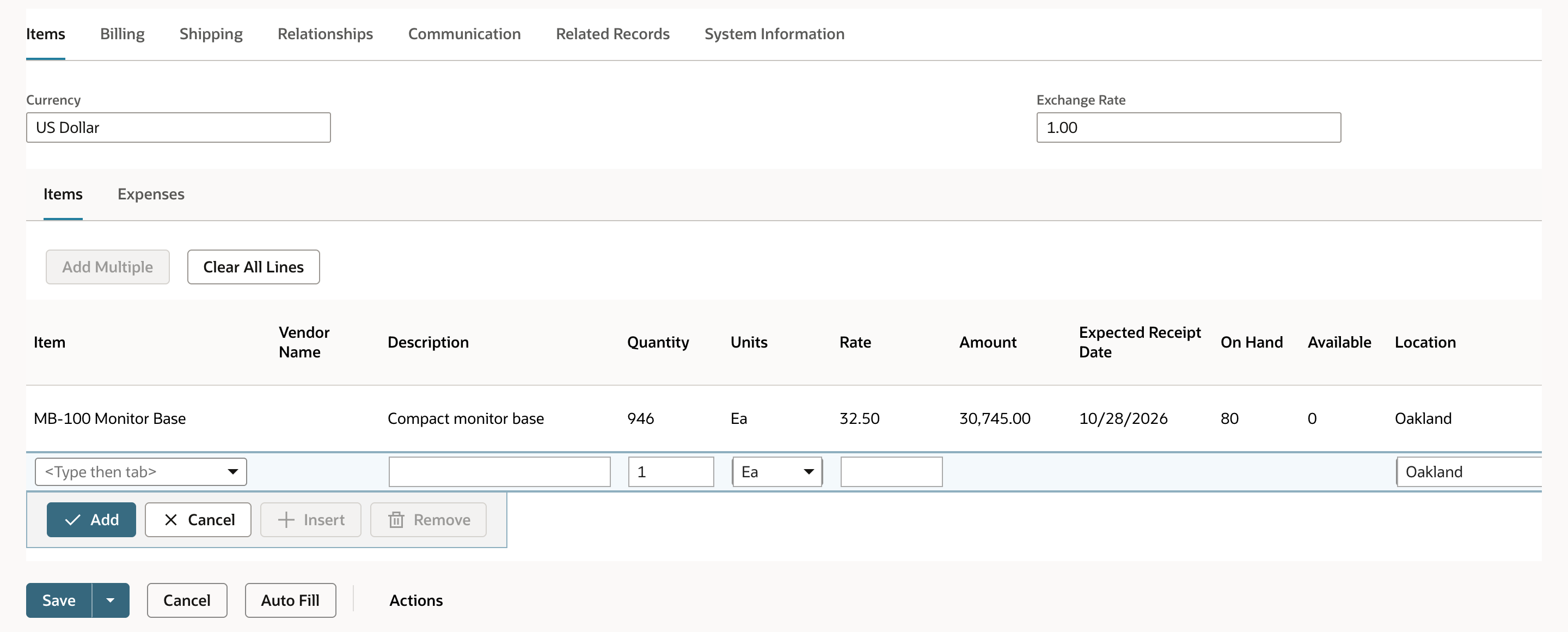The image size is (1568, 632).
Task: Switch to the Expenses subtab
Action: tap(151, 194)
